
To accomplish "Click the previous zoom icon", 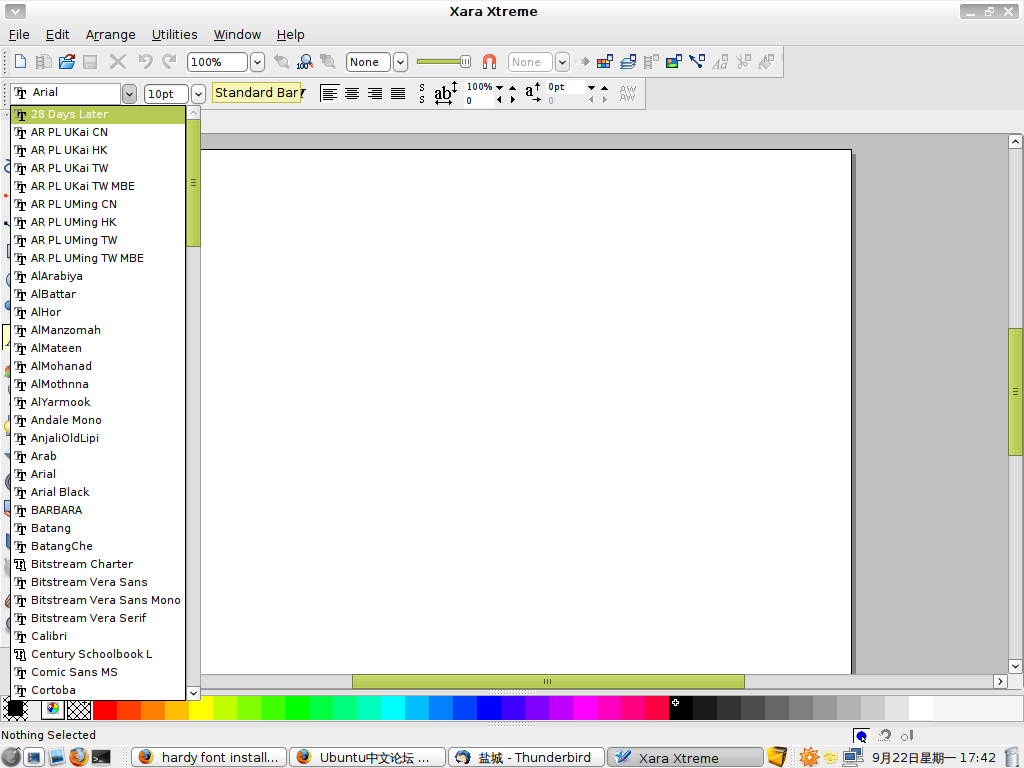I will [x=281, y=61].
